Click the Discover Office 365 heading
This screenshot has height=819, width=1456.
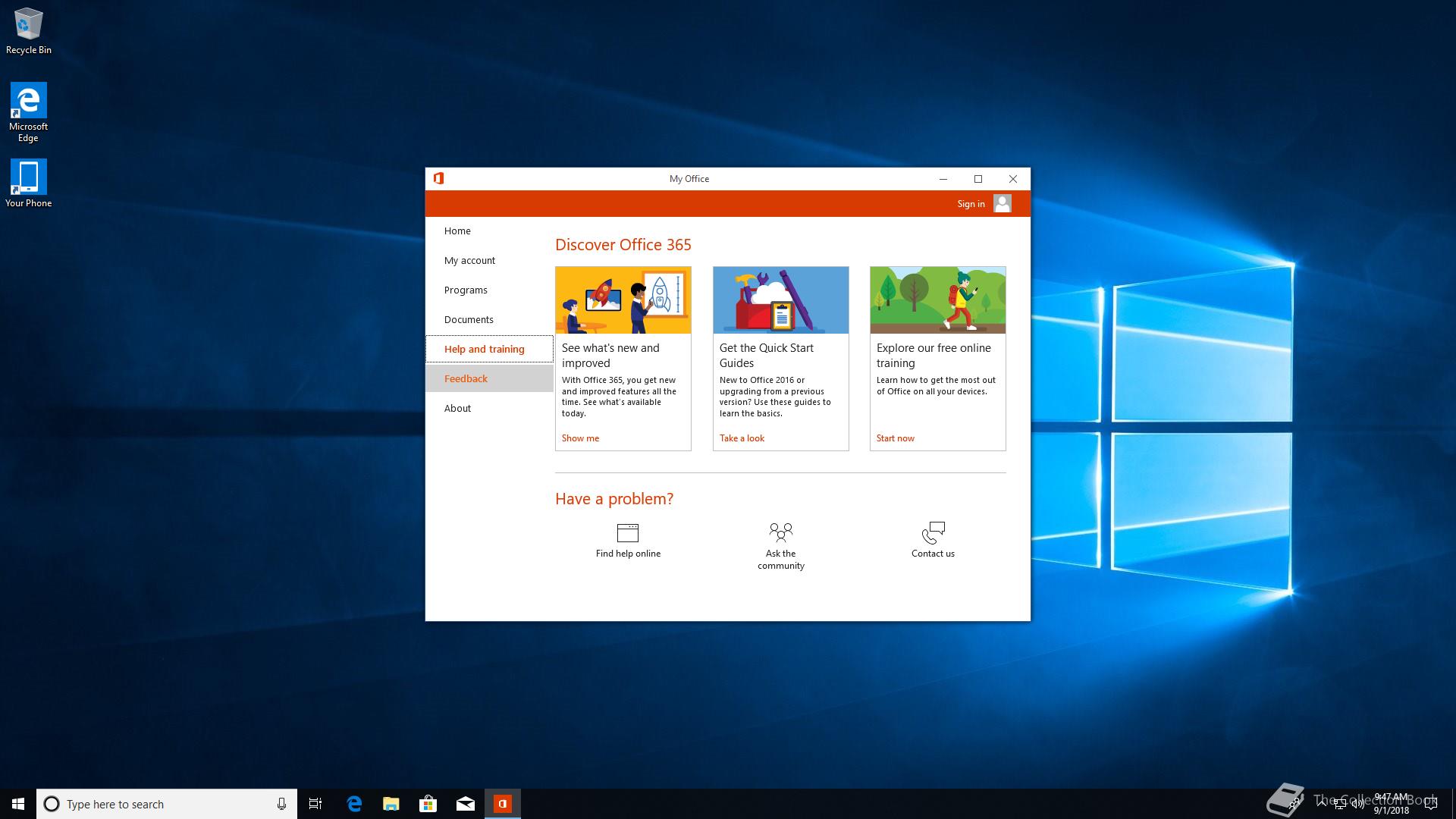click(x=623, y=245)
